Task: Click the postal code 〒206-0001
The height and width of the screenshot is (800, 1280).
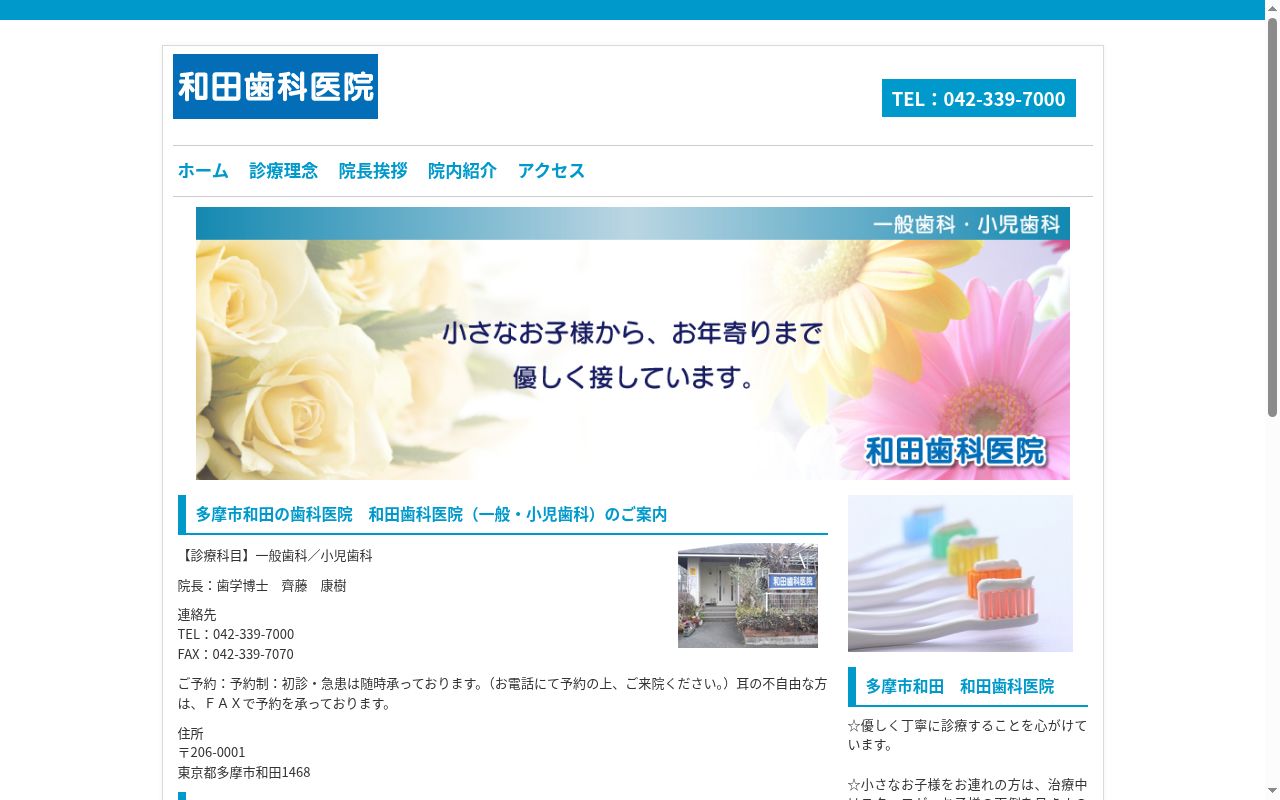Action: (212, 752)
